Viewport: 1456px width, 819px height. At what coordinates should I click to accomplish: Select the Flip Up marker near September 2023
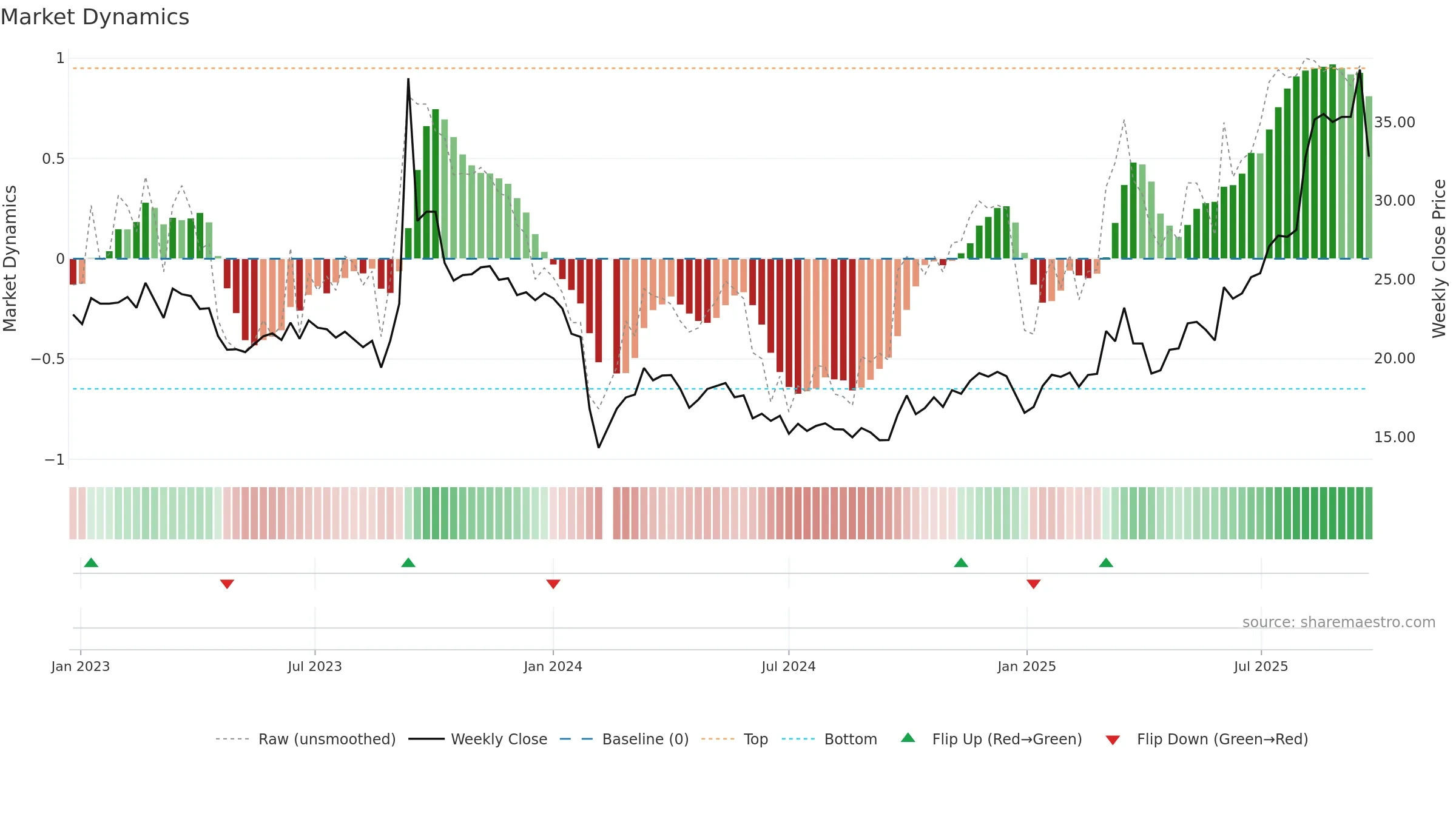408,562
